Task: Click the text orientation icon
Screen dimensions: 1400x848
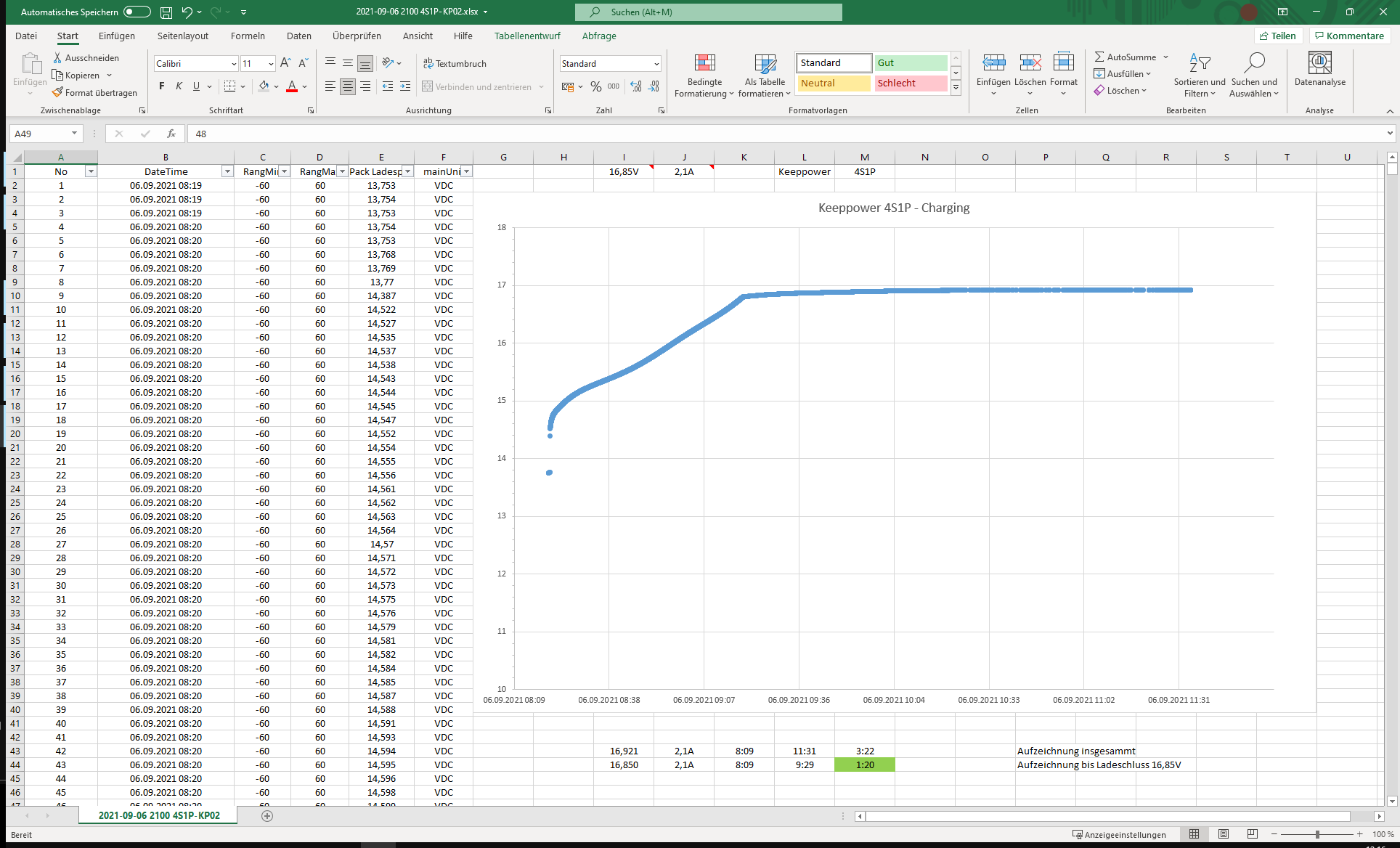Action: pyautogui.click(x=388, y=63)
